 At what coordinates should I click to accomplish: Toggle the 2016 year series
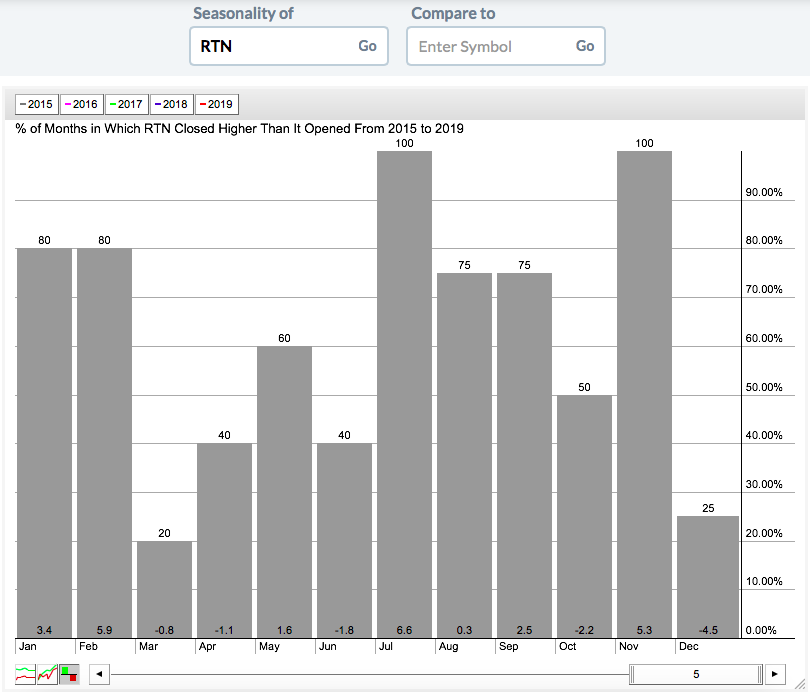pyautogui.click(x=80, y=104)
